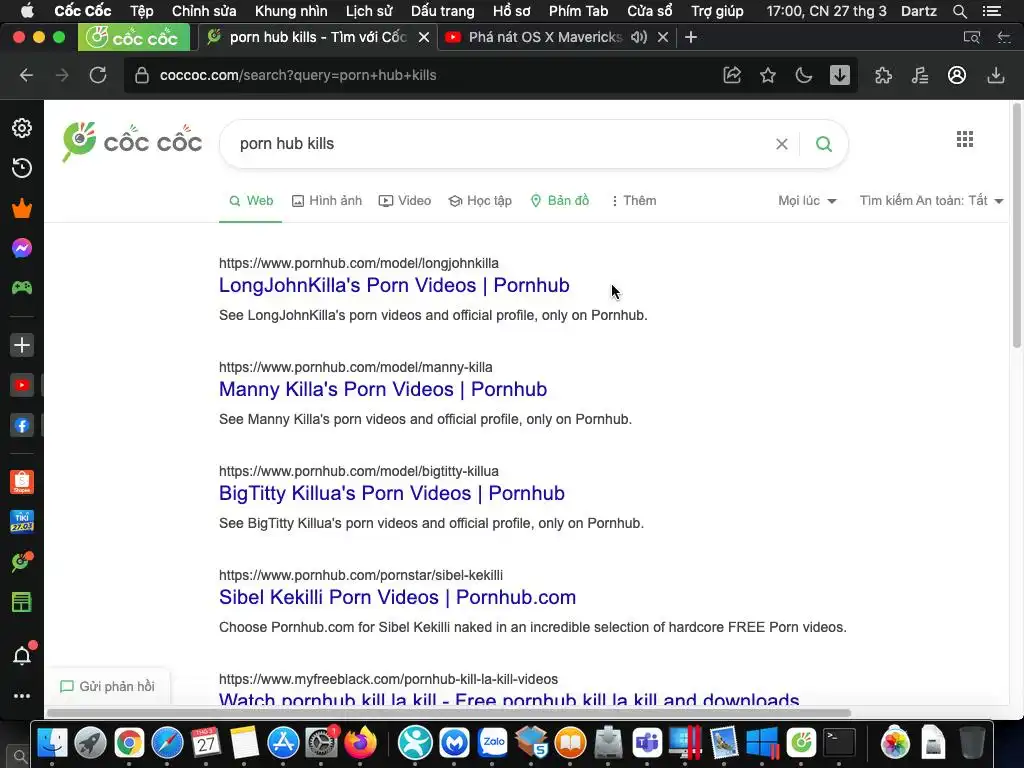The width and height of the screenshot is (1024, 768).
Task: Select the Web search tab
Action: tap(251, 200)
